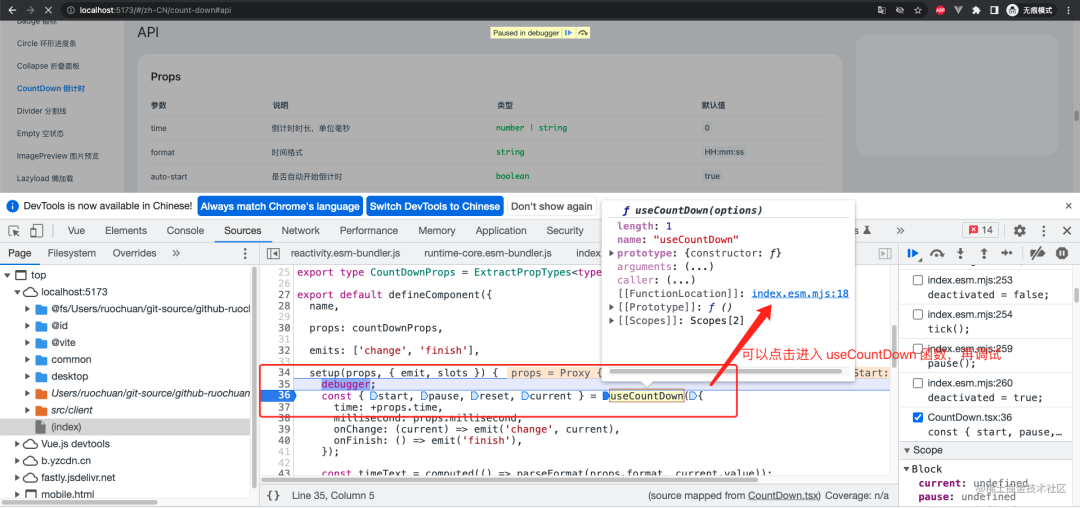The height and width of the screenshot is (508, 1080).
Task: Click Step out of current function
Action: pos(983,253)
